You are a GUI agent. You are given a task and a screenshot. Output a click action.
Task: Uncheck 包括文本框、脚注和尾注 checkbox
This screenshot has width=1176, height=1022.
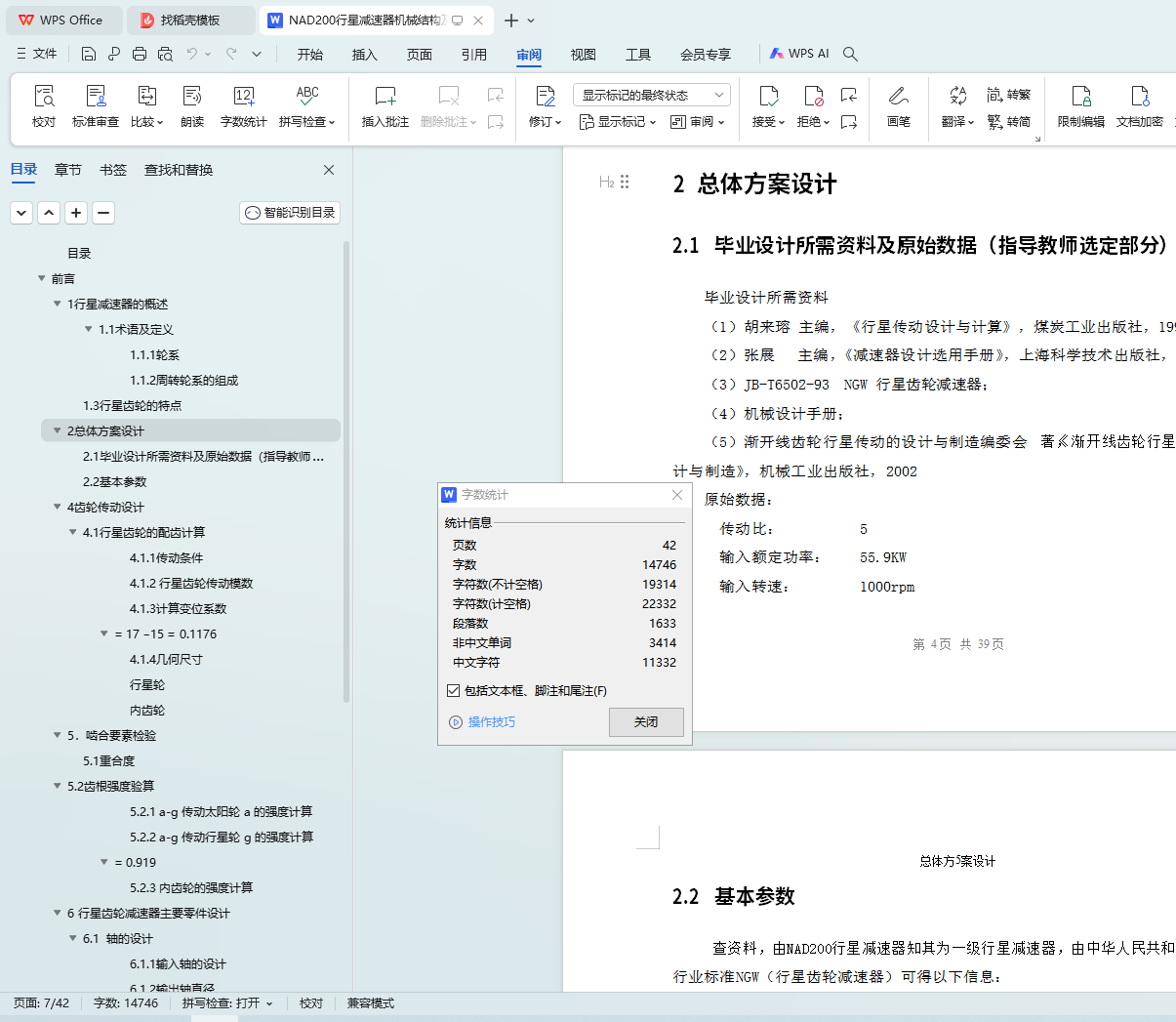[453, 690]
